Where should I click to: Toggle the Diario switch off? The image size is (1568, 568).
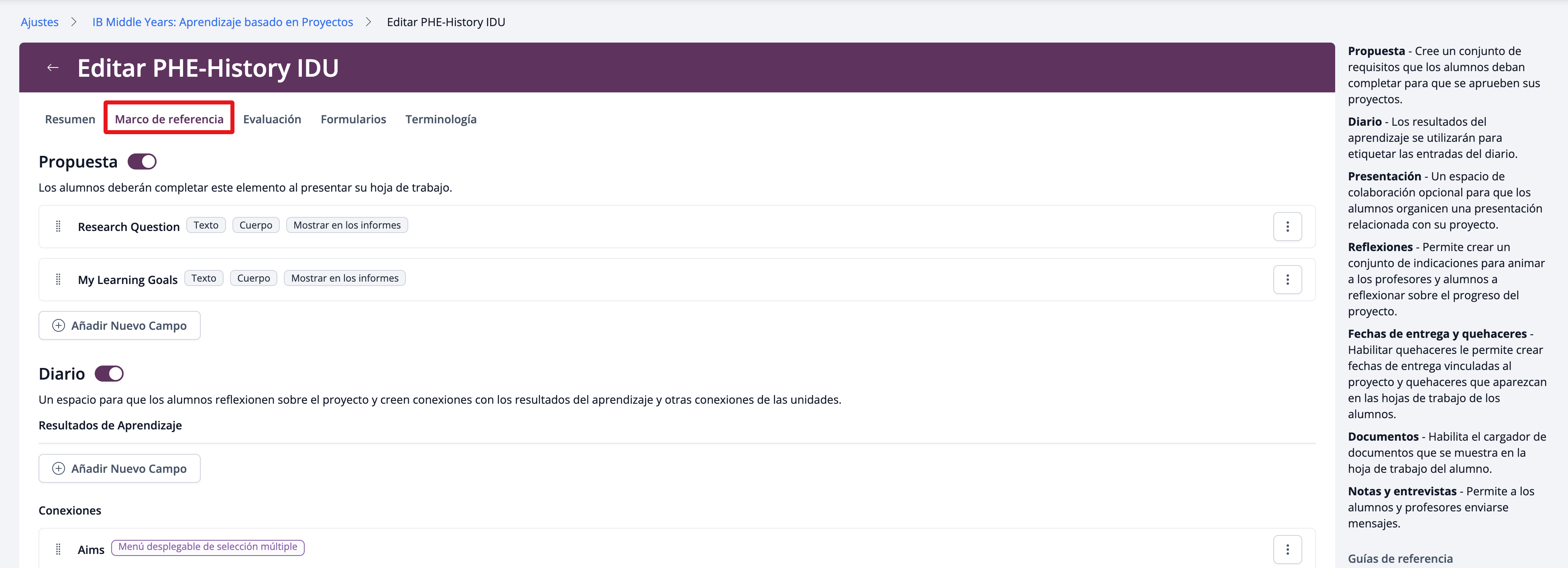pyautogui.click(x=109, y=374)
